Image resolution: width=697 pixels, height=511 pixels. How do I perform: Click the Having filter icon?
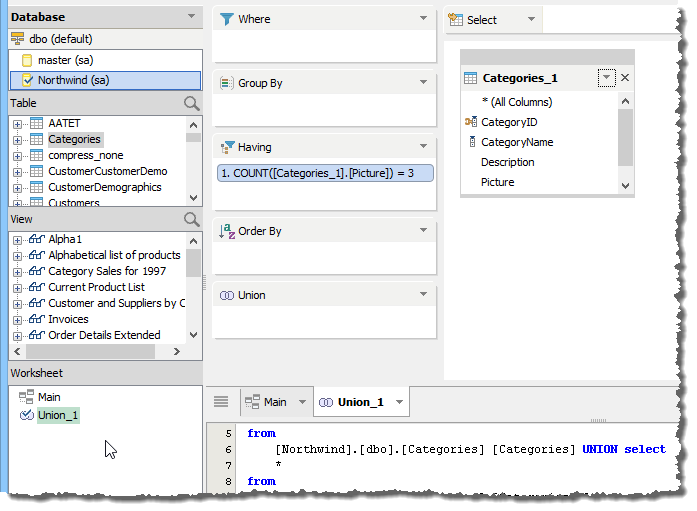tap(226, 147)
